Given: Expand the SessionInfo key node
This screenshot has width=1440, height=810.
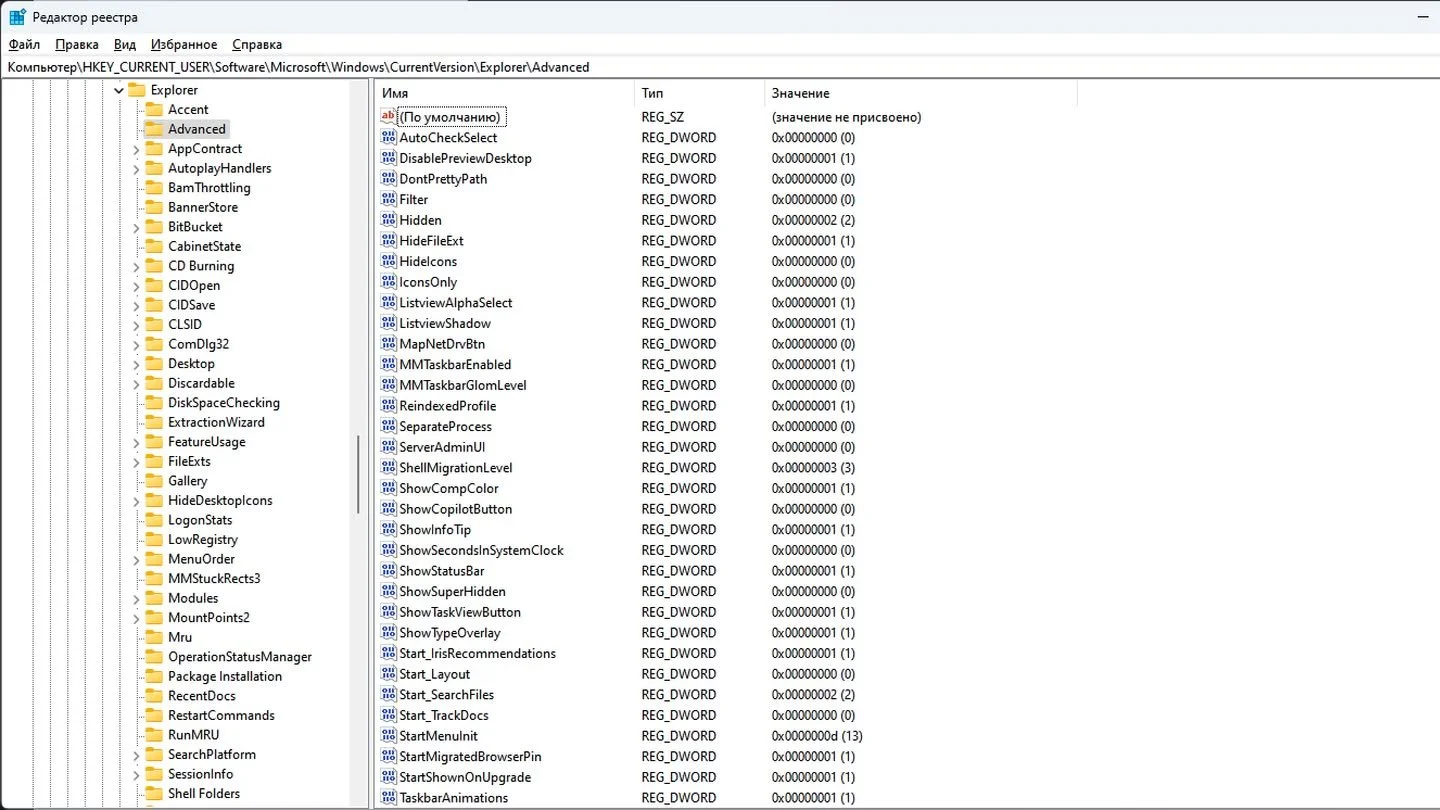Looking at the screenshot, I should click(x=136, y=774).
